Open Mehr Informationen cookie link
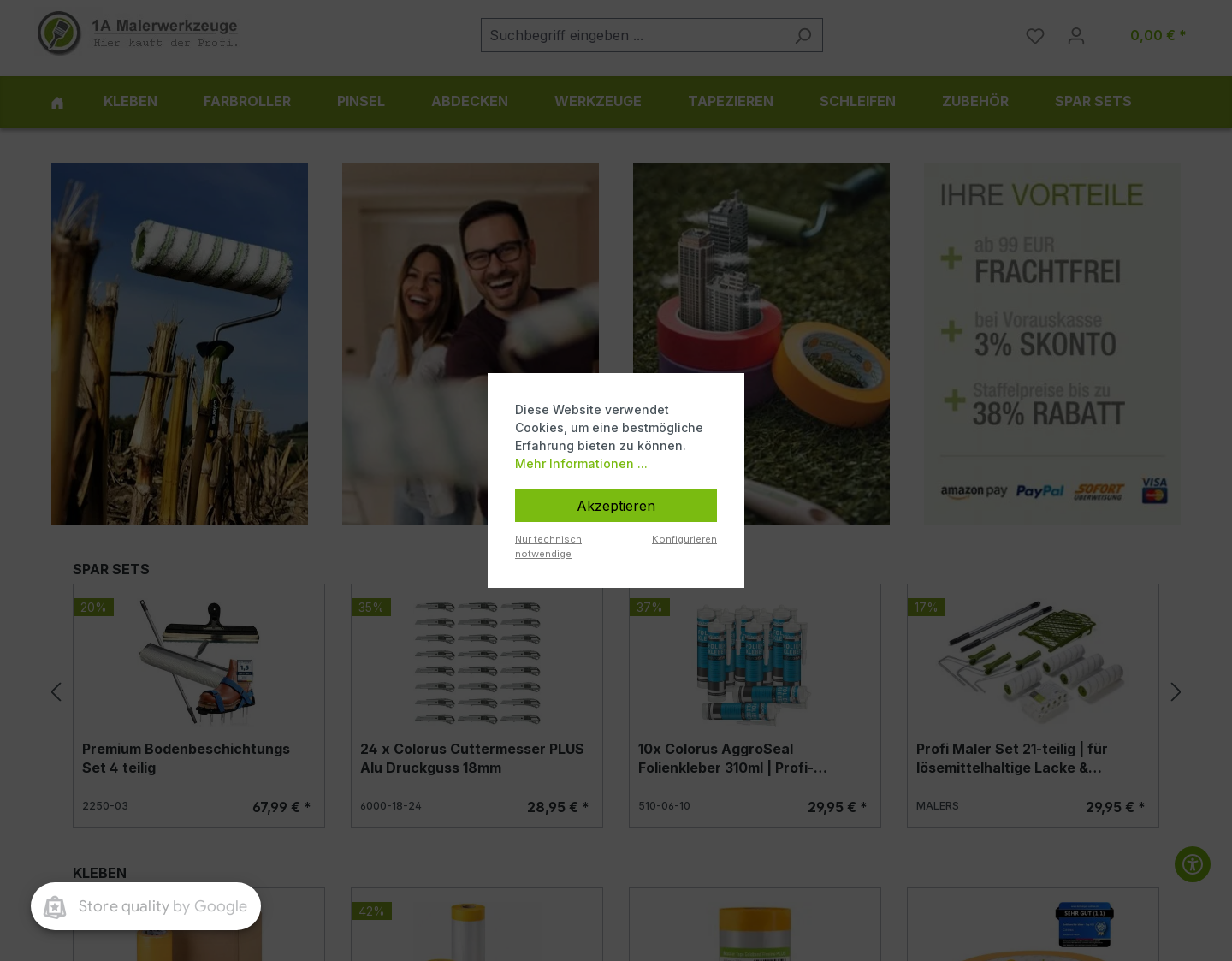This screenshot has width=1232, height=961. [x=581, y=464]
